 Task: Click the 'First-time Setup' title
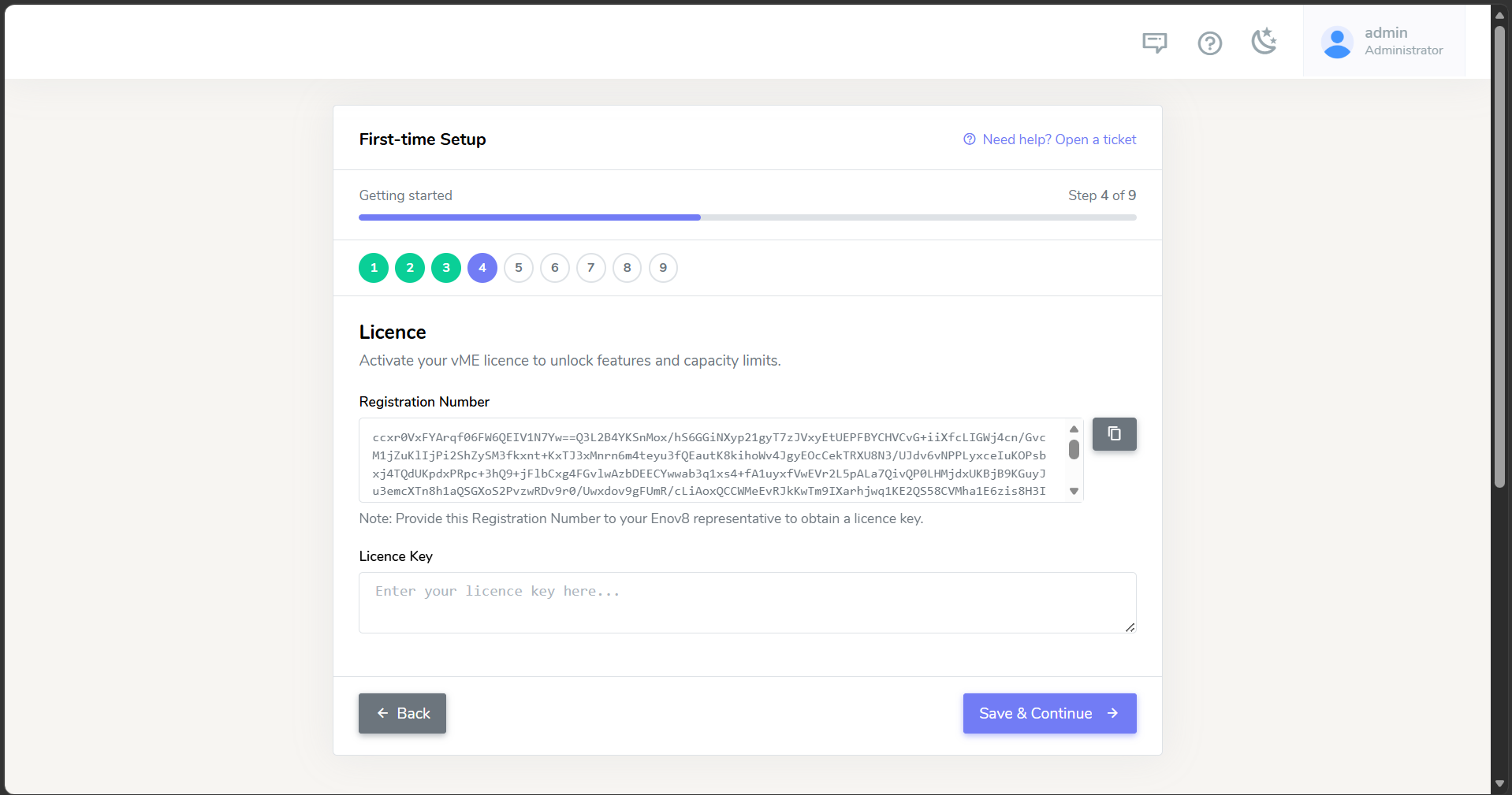[423, 139]
